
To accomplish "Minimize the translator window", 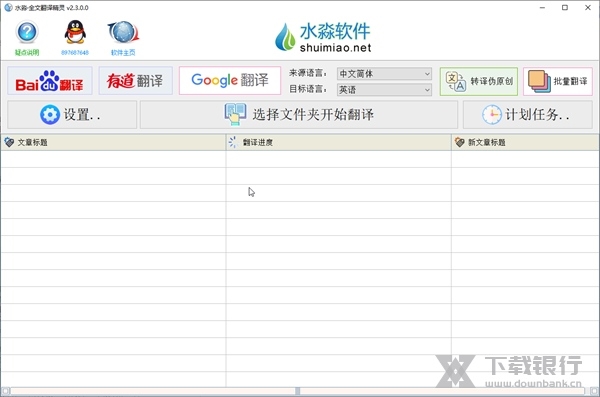I will pyautogui.click(x=542, y=8).
